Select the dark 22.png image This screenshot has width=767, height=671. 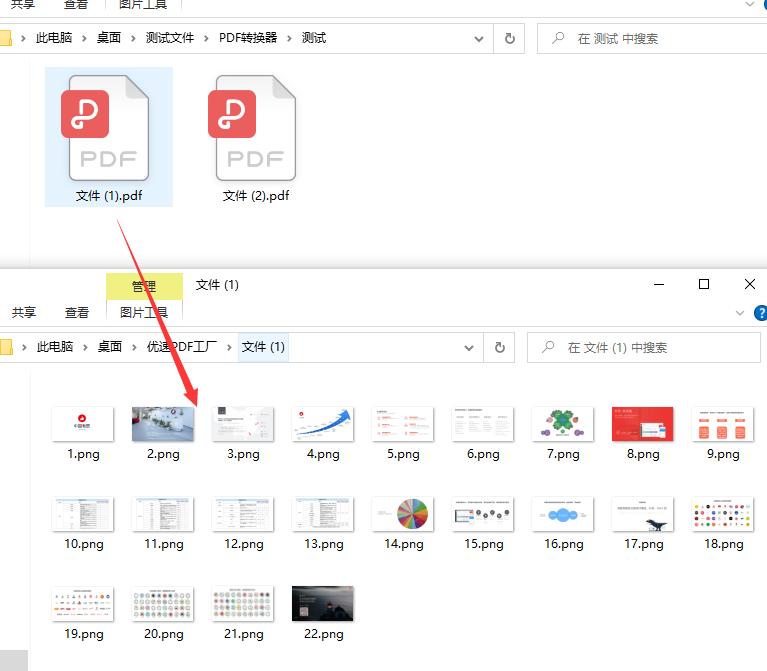coord(323,604)
